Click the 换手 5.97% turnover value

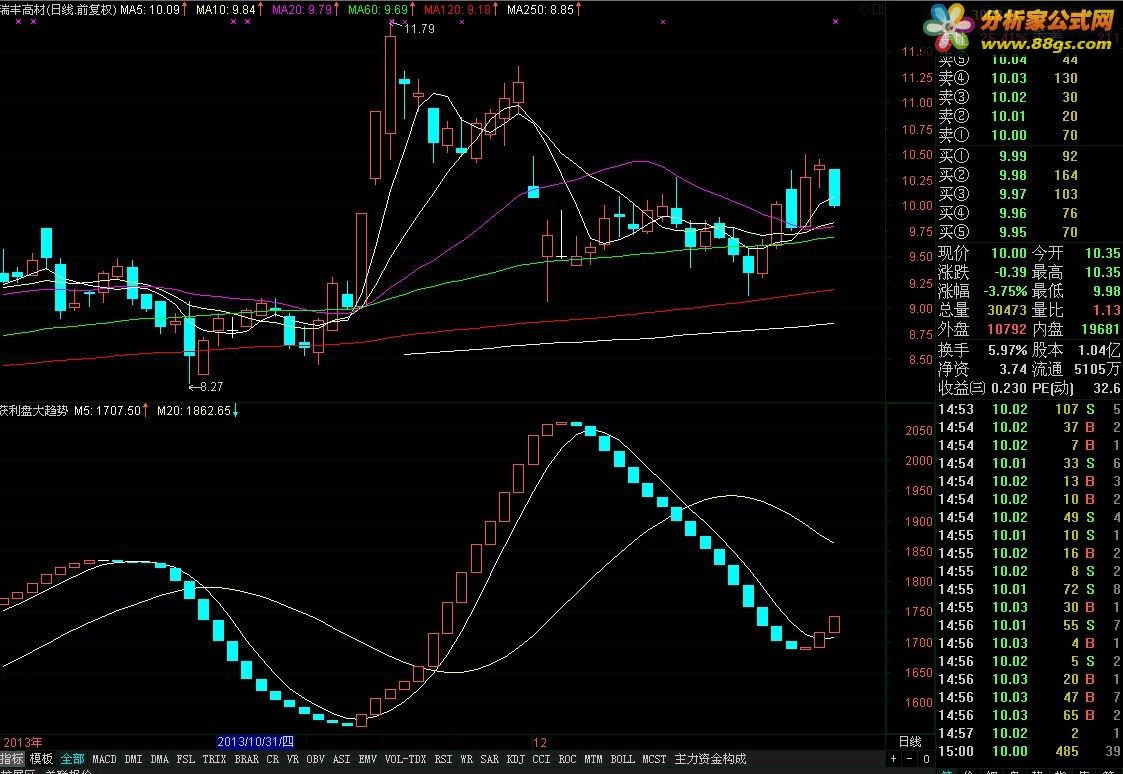[x=1008, y=350]
